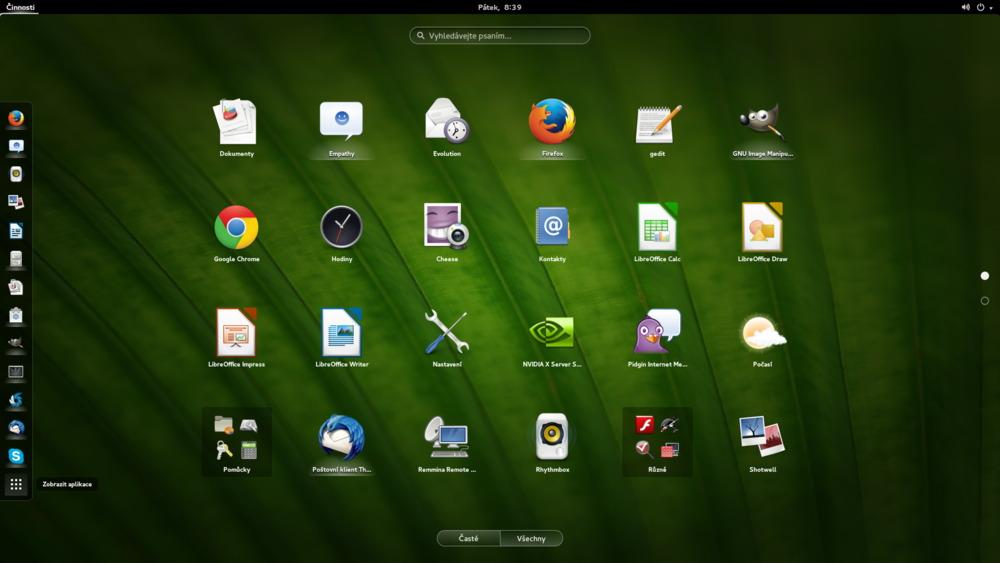Open the Kontakty app
The image size is (1000, 563).
click(552, 232)
